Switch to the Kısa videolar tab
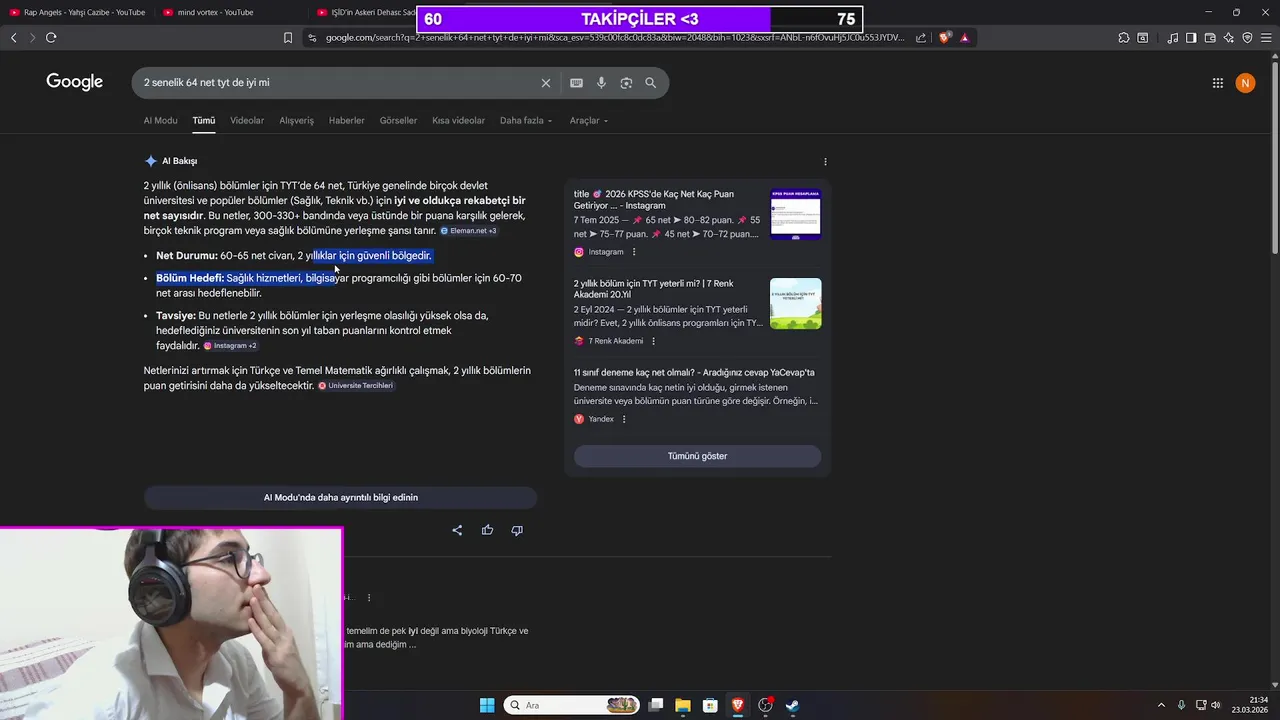Screen dimensions: 1280x720 458,121
